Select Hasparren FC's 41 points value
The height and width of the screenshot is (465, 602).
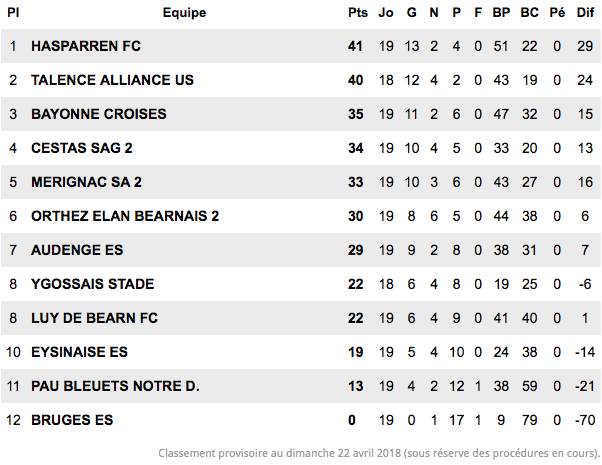coord(356,46)
